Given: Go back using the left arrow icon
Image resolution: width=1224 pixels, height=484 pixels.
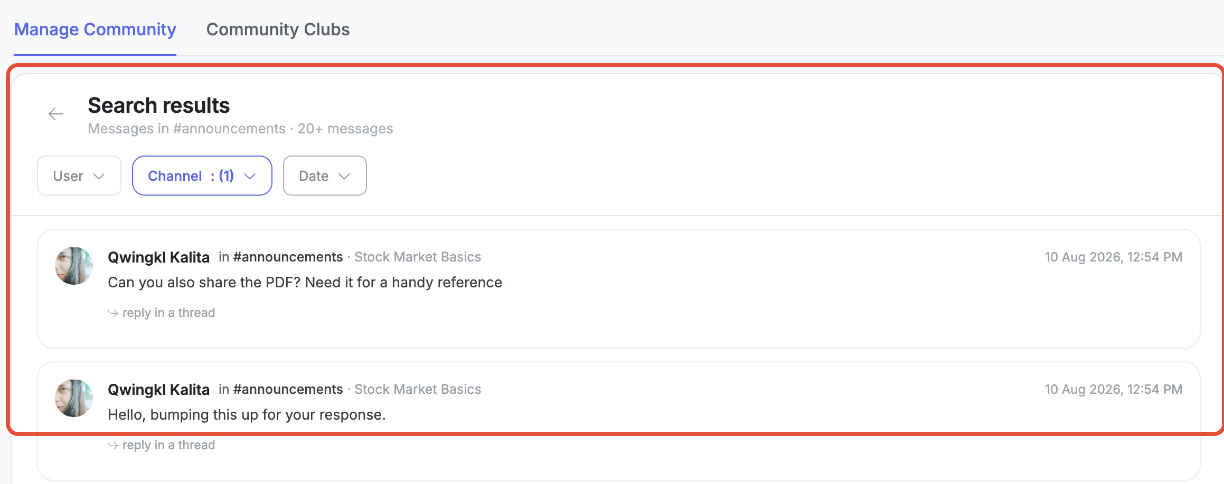Looking at the screenshot, I should click(56, 114).
